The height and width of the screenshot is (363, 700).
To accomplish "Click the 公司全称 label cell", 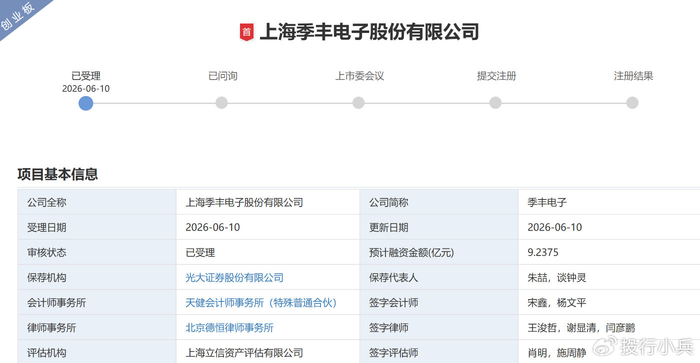I will (x=97, y=202).
